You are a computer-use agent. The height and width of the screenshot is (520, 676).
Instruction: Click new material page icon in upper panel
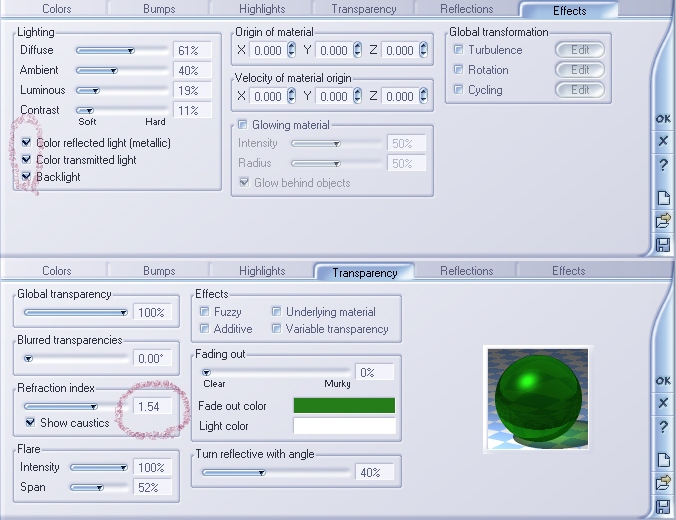point(663,198)
